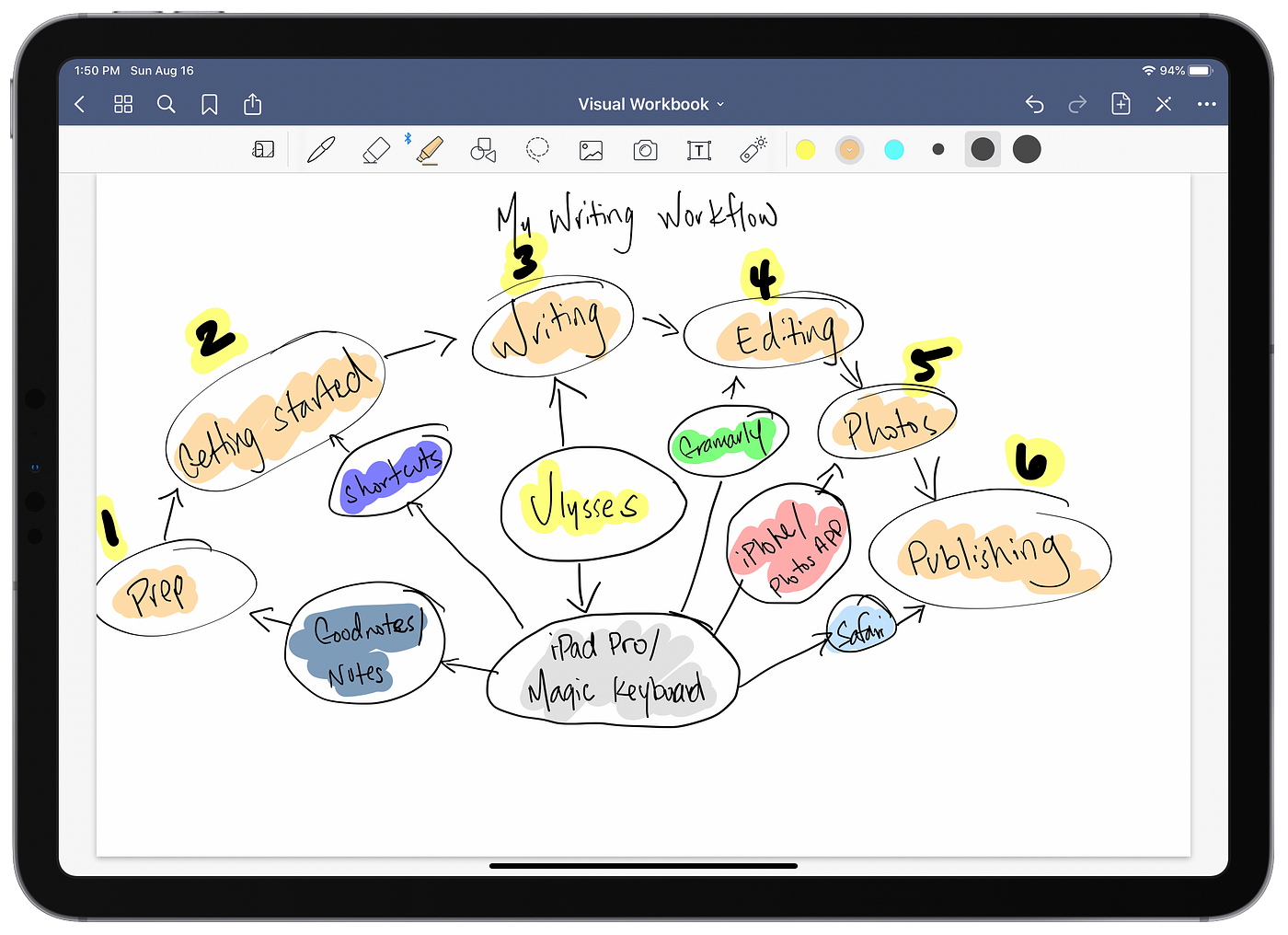This screenshot has height=935, width=1288.
Task: Select the Eraser tool
Action: click(375, 150)
